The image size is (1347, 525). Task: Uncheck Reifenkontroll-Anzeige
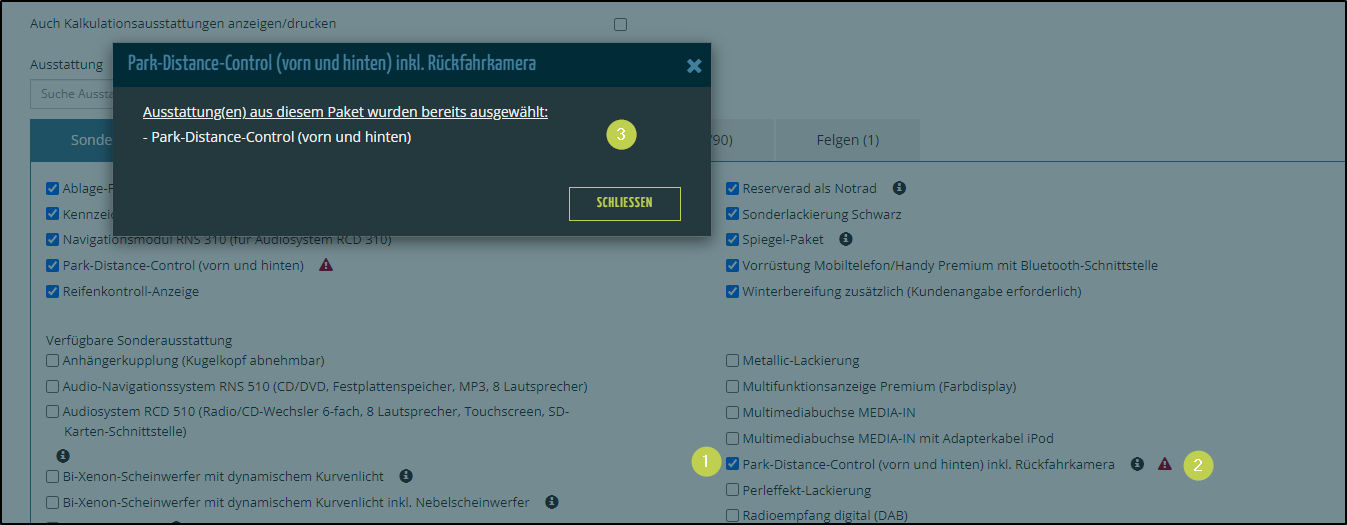[x=53, y=292]
